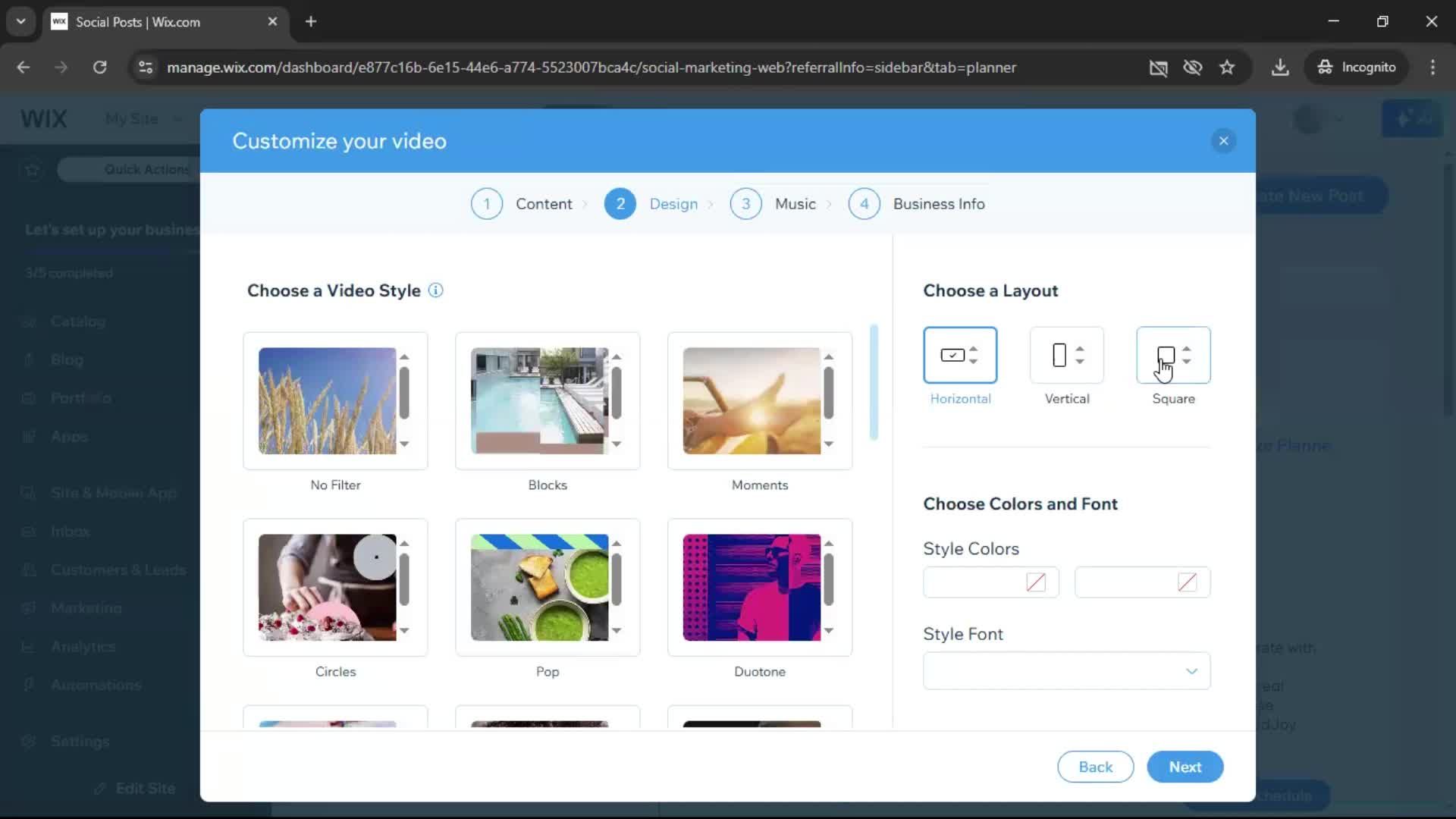The width and height of the screenshot is (1456, 819).
Task: View site information icon in address bar
Action: 146,67
